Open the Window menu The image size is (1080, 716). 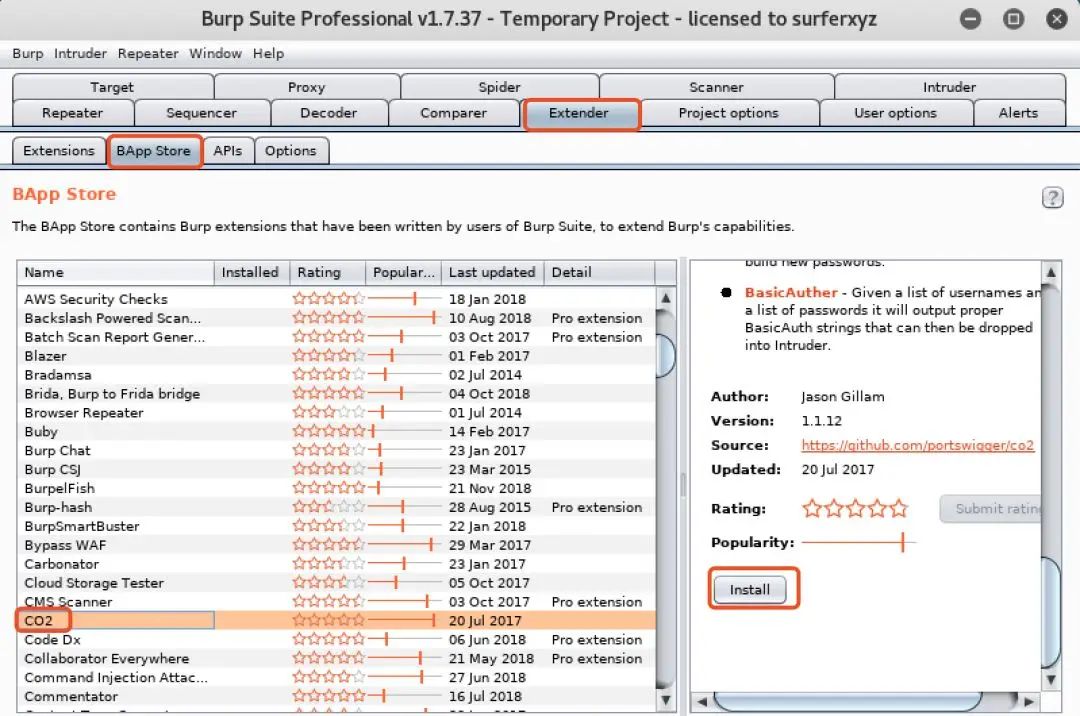click(216, 54)
